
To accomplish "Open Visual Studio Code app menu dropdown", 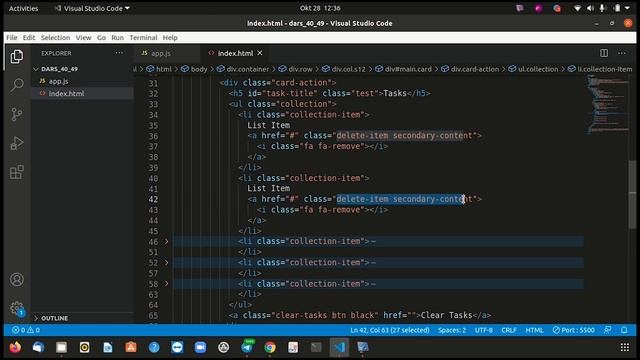I will pos(92,8).
